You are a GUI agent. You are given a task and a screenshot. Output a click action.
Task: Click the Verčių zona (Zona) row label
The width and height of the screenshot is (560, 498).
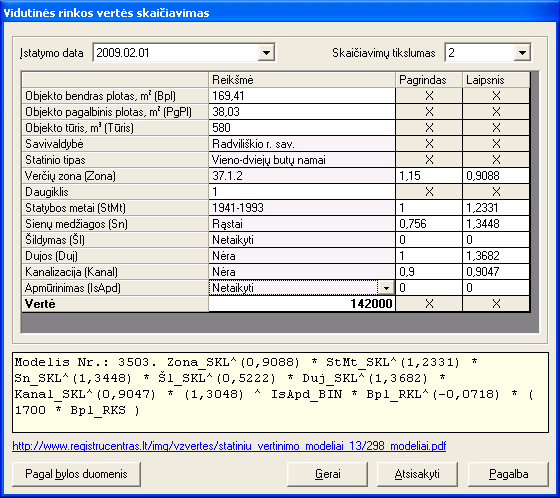pyautogui.click(x=115, y=176)
